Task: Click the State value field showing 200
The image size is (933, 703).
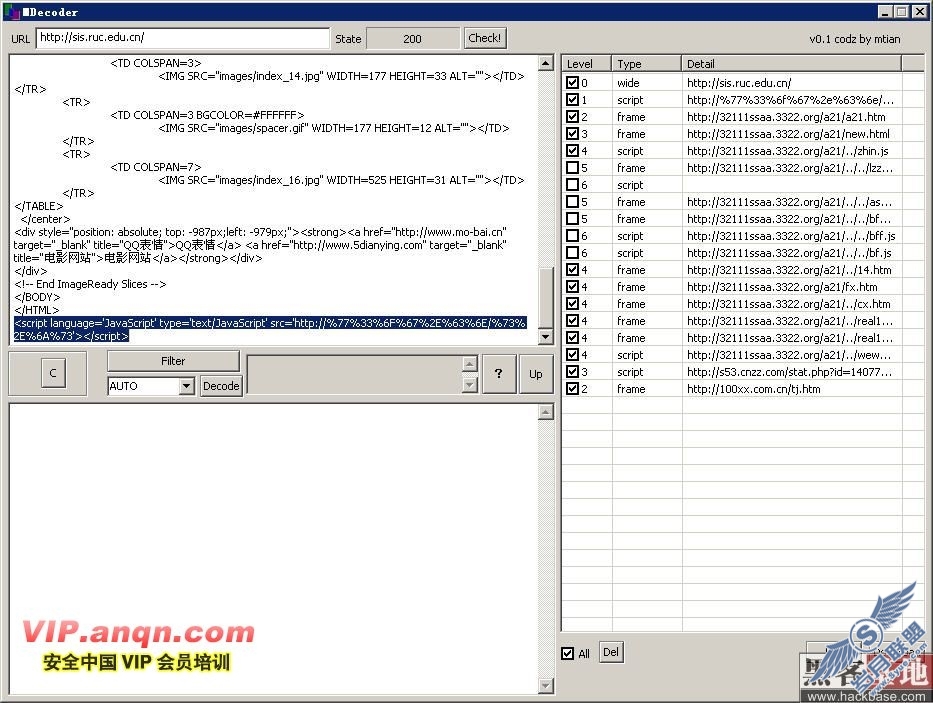Action: coord(412,39)
